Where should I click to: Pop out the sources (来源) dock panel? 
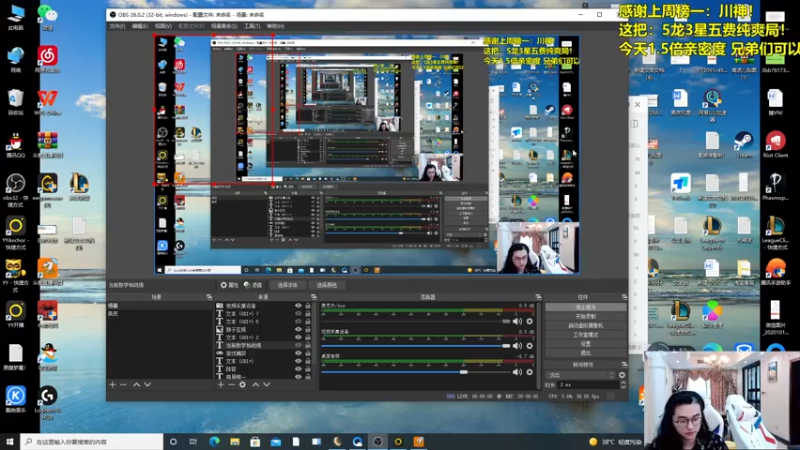(x=314, y=296)
